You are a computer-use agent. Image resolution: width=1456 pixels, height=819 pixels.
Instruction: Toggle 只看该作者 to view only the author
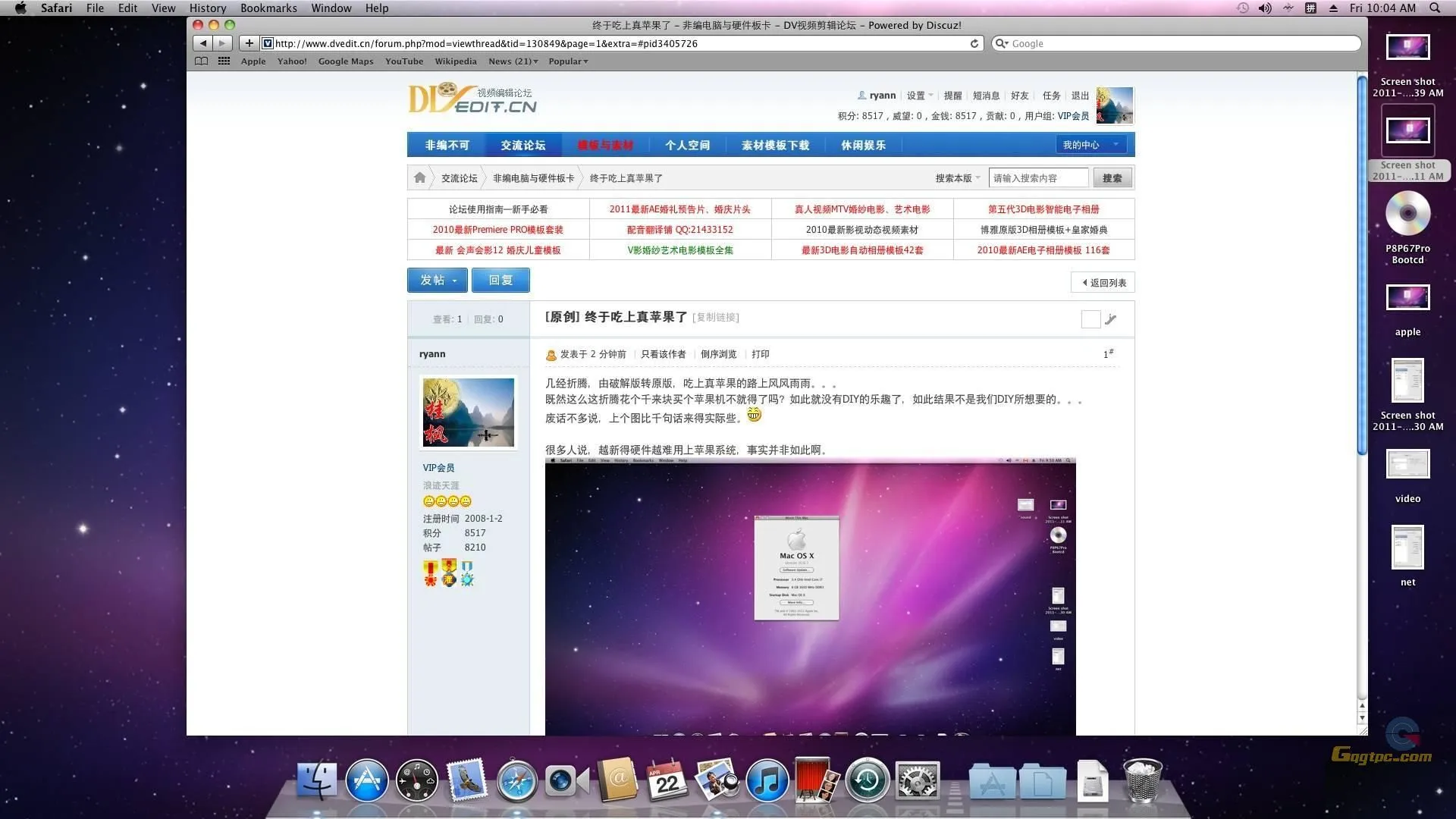tap(662, 354)
